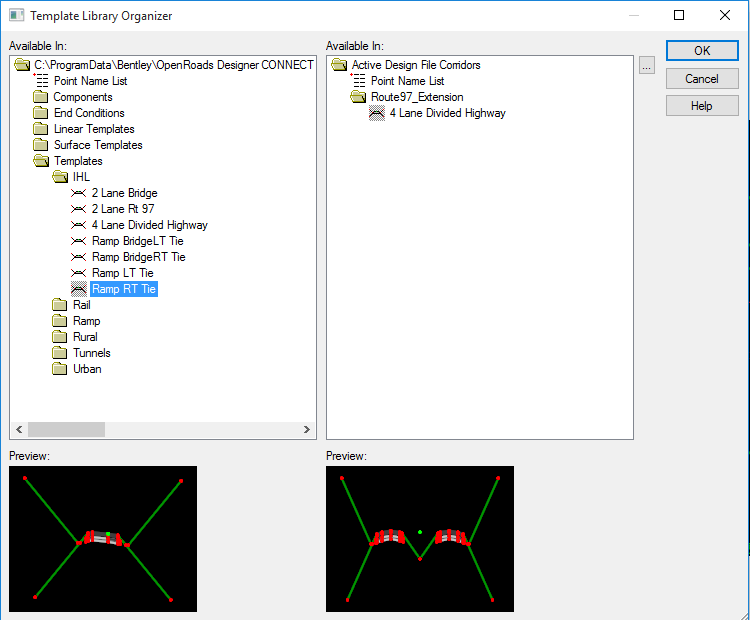Image resolution: width=750 pixels, height=620 pixels.
Task: Click the Cancel button
Action: point(702,78)
